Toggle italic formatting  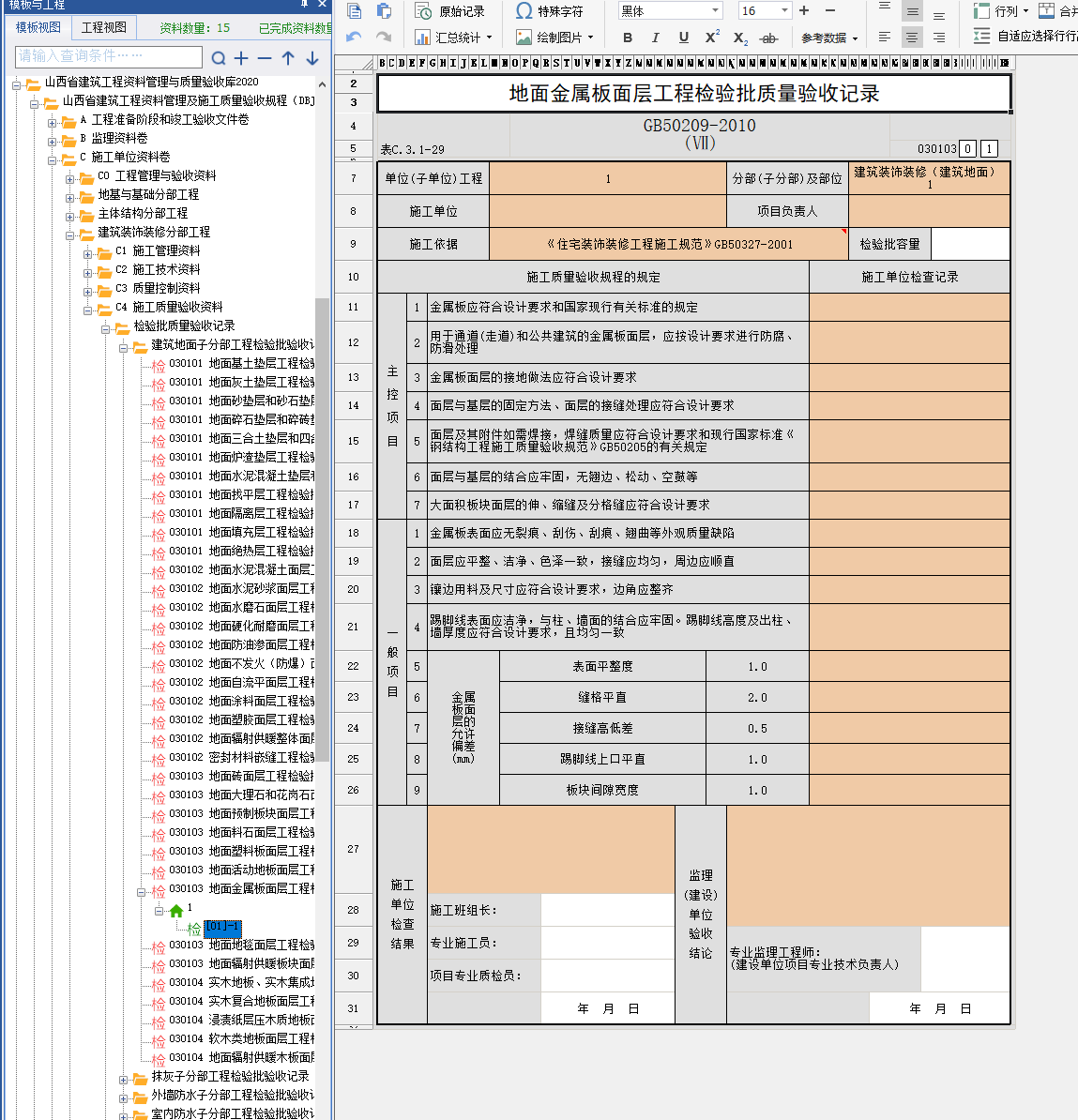(655, 38)
